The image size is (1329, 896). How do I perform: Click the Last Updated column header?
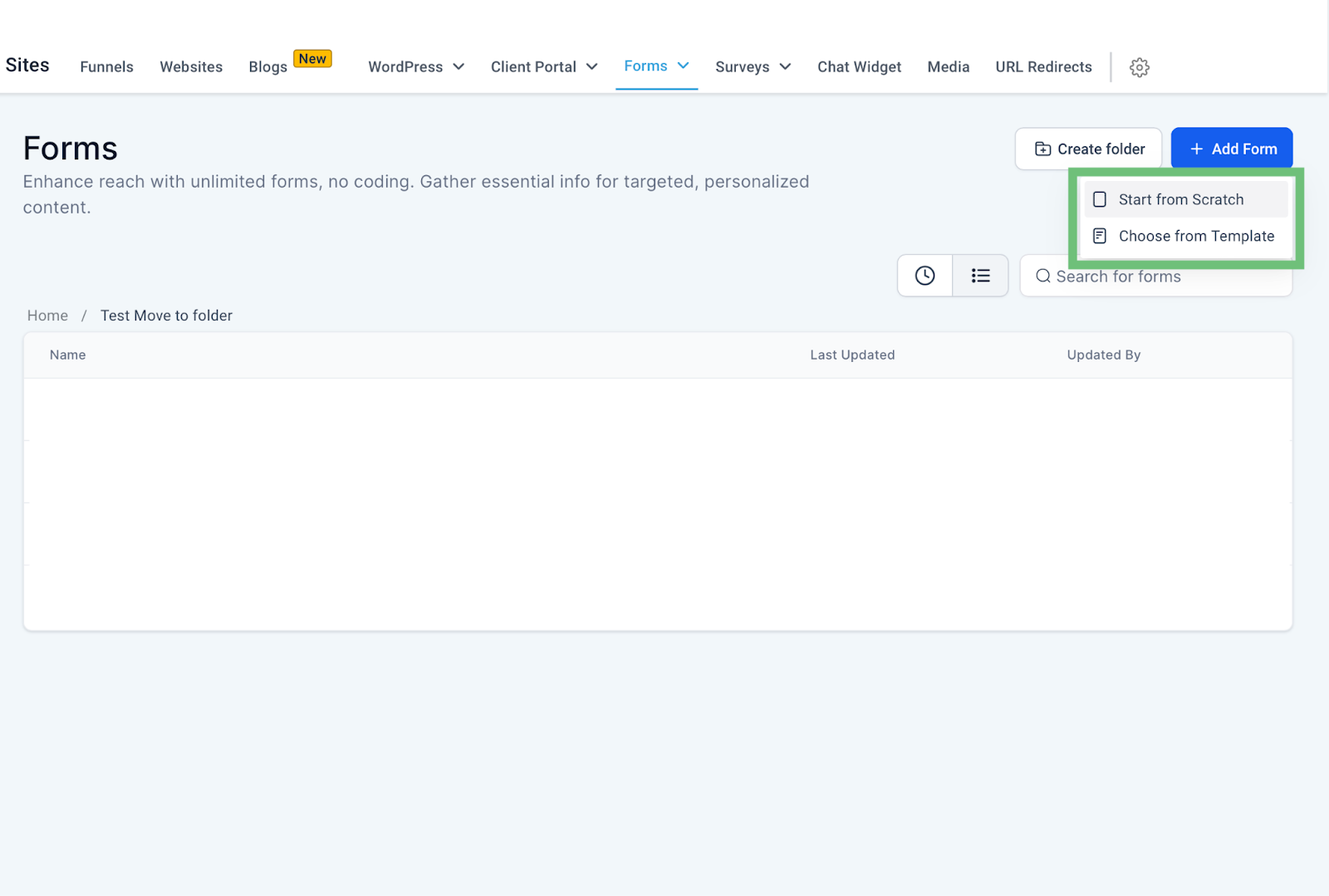[x=852, y=355]
